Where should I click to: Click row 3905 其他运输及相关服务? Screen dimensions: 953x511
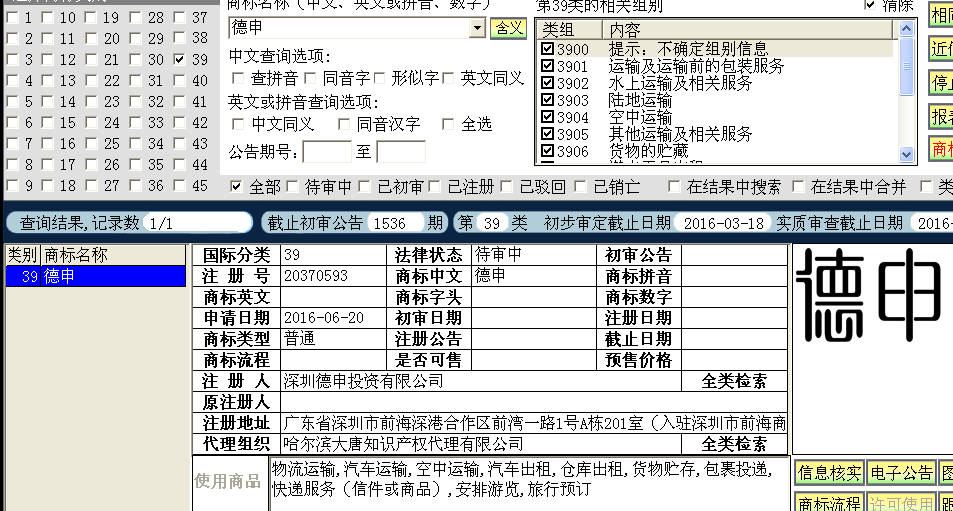point(715,133)
